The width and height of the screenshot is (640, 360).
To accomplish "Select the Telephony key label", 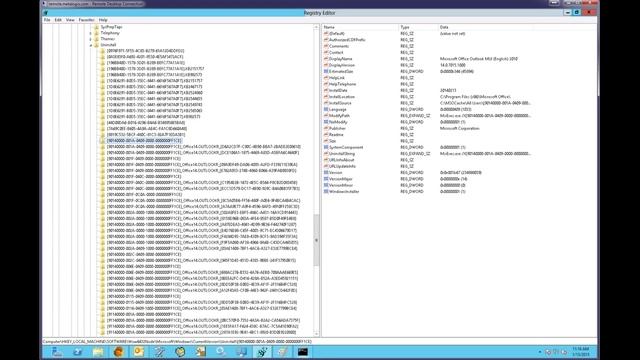I will [110, 33].
